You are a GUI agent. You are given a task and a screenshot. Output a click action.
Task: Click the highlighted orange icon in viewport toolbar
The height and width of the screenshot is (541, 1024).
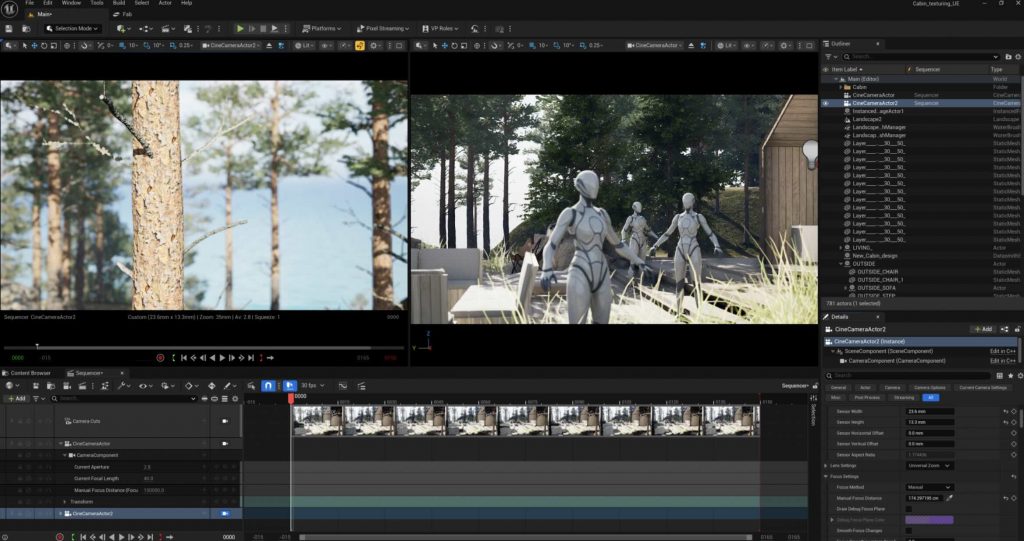coord(359,45)
